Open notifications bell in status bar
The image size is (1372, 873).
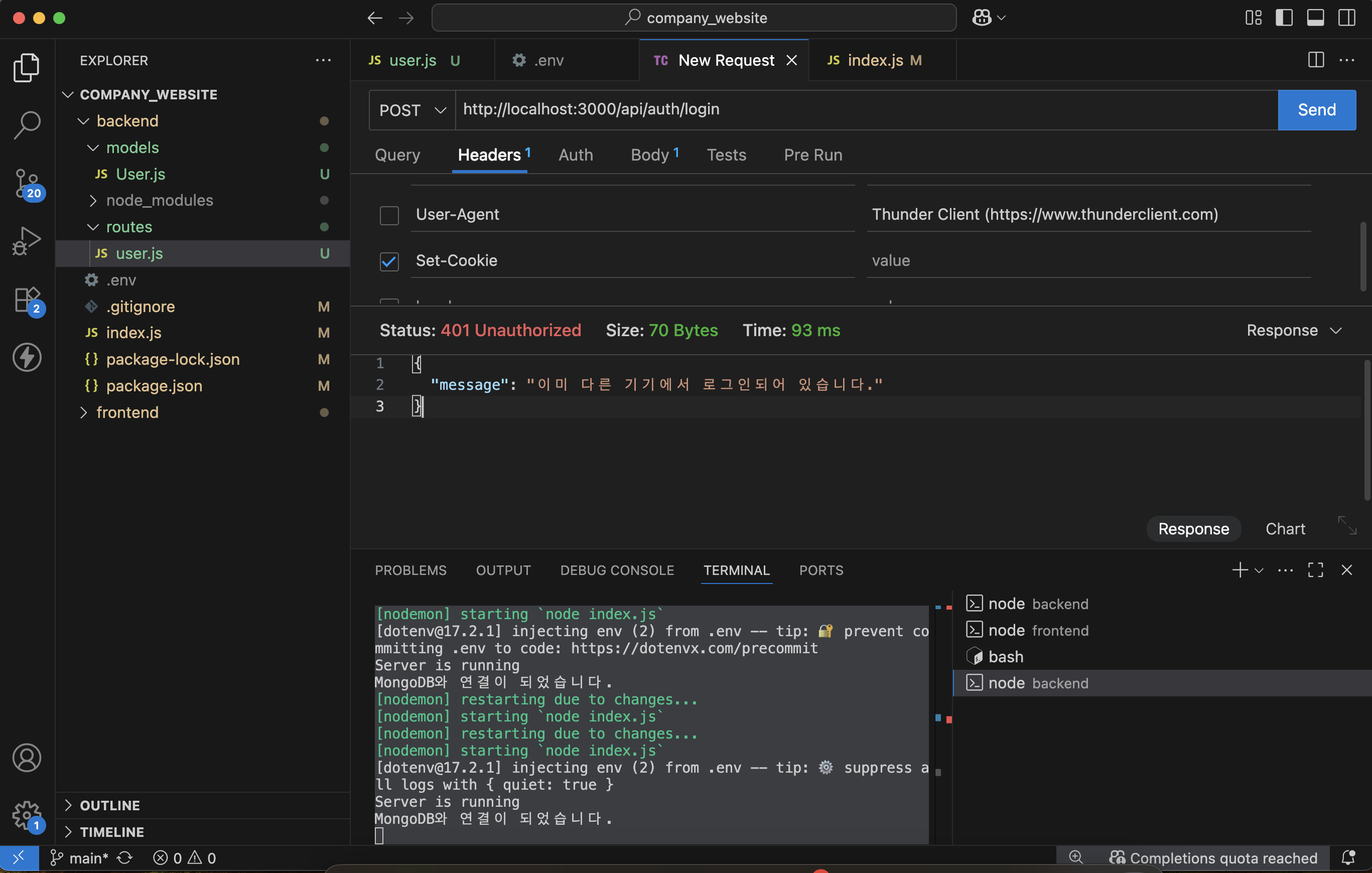point(1348,857)
